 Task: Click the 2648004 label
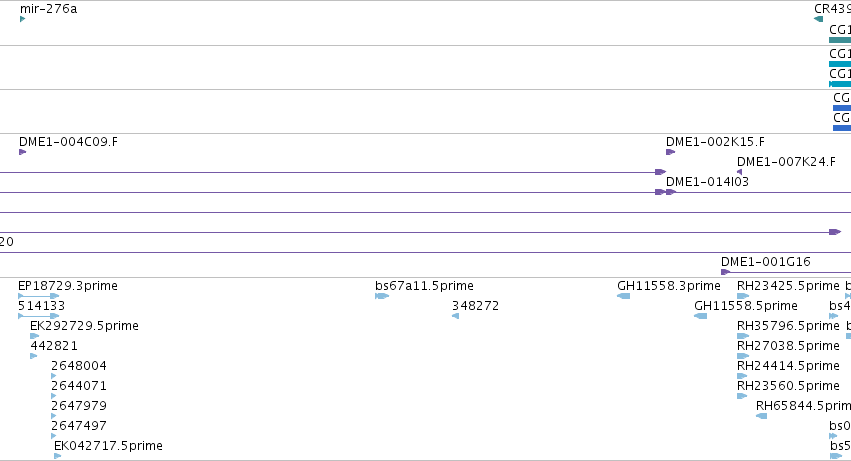point(79,366)
